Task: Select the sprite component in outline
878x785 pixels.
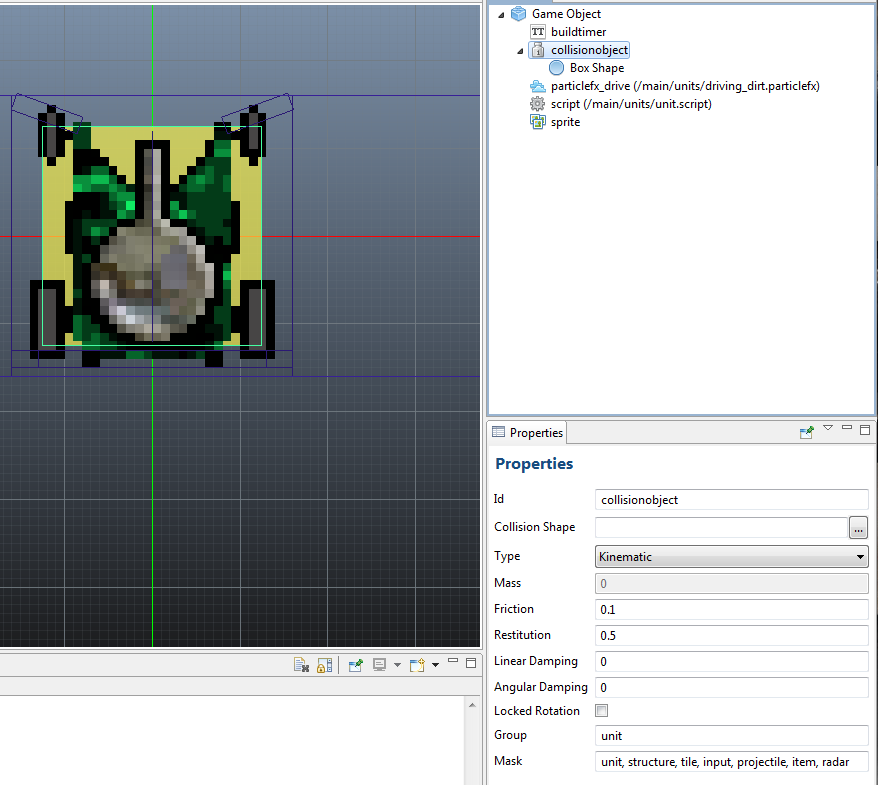Action: tap(565, 122)
